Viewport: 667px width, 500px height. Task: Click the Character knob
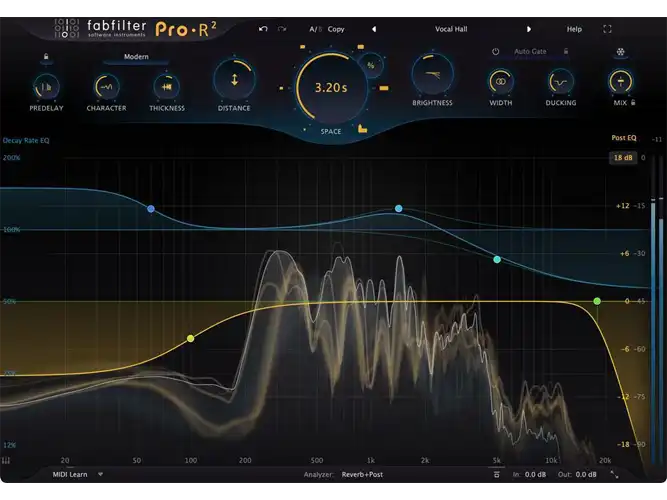coord(106,87)
